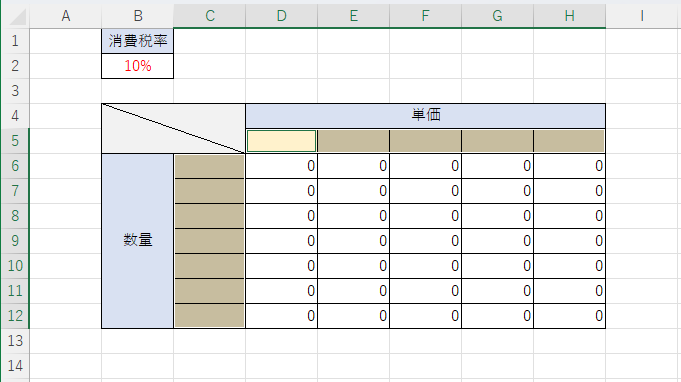This screenshot has height=382, width=681.
Task: Select the tan unit price cell E5
Action: [x=354, y=141]
